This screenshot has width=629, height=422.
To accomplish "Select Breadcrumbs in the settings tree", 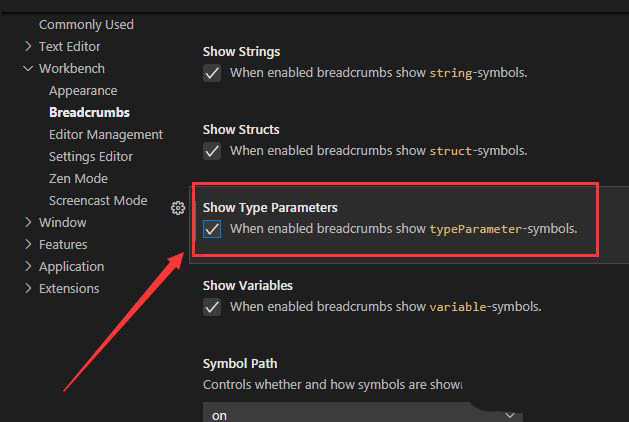I will [89, 113].
